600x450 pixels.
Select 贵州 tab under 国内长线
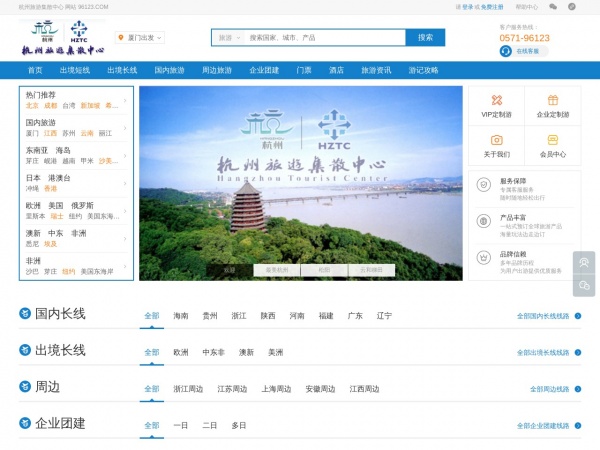click(x=210, y=316)
